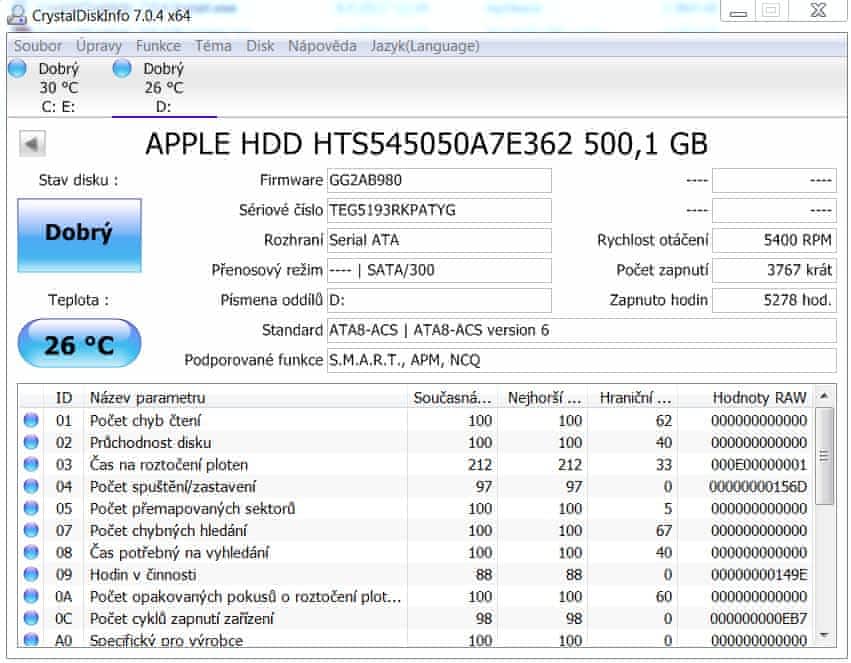The height and width of the screenshot is (663, 851).
Task: Click the CrystalDiskInfo title bar app icon
Action: pyautogui.click(x=17, y=16)
